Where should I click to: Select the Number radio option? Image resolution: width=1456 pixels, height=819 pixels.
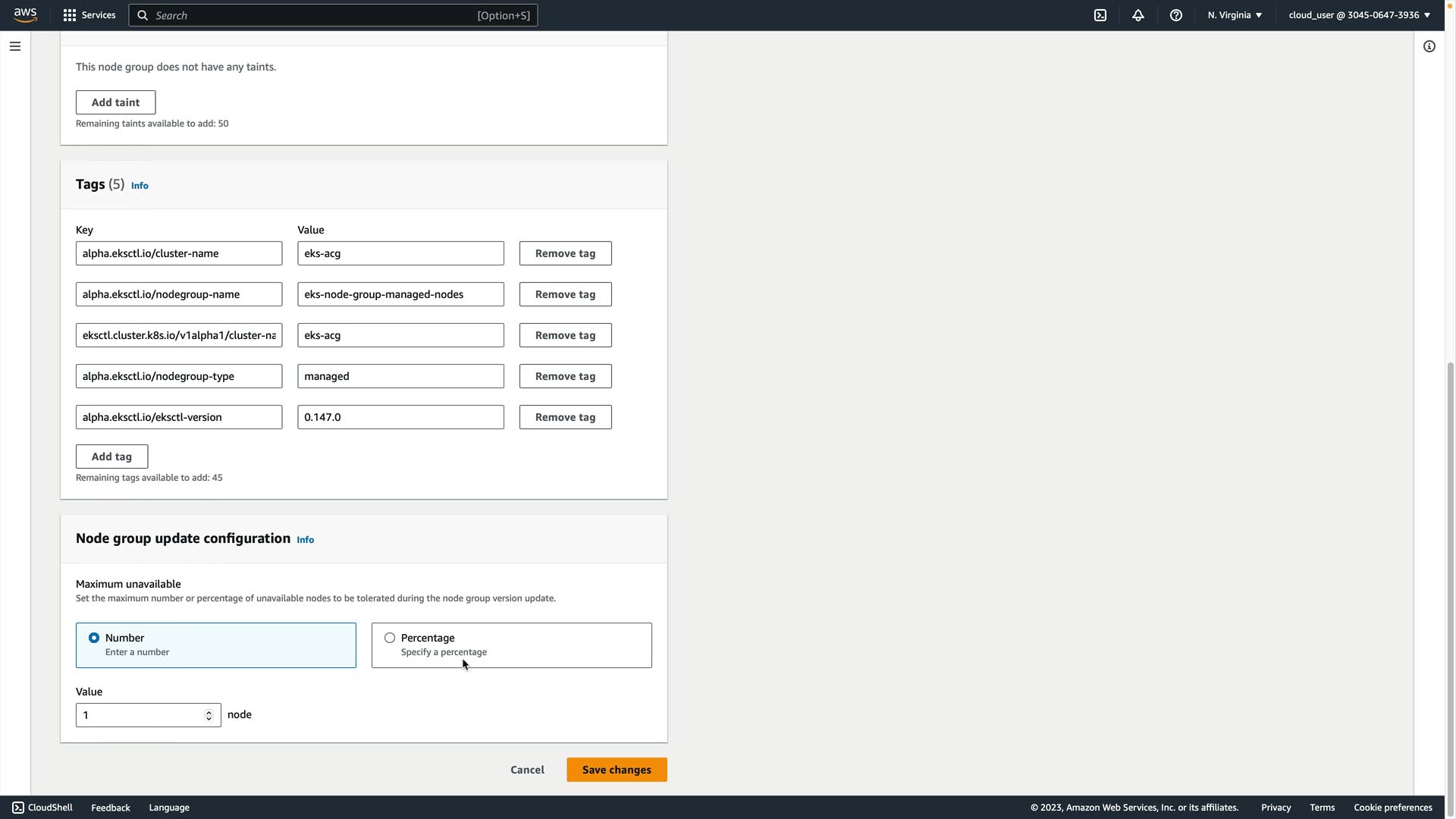[94, 638]
